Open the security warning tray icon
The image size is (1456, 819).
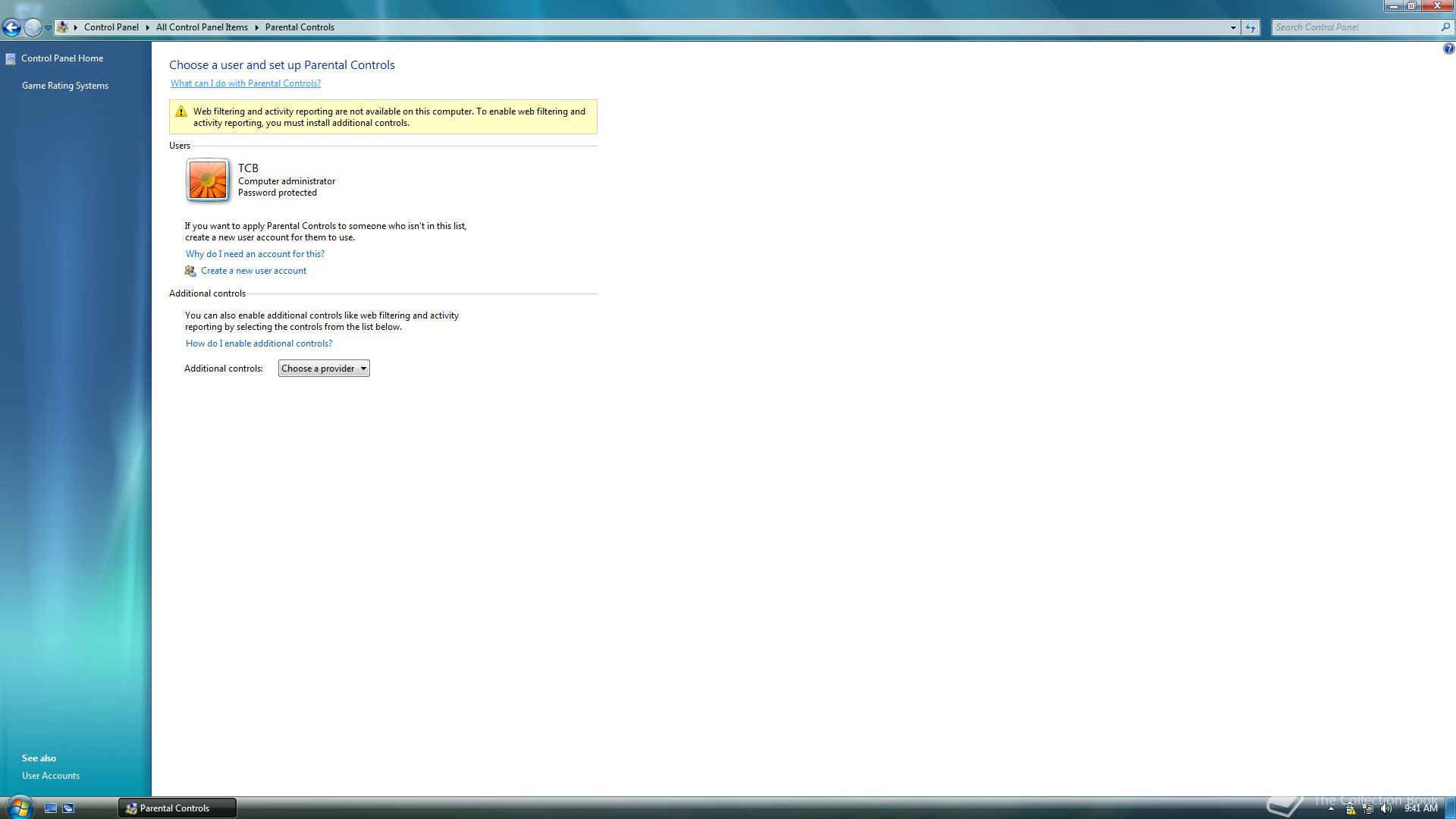(x=1351, y=808)
